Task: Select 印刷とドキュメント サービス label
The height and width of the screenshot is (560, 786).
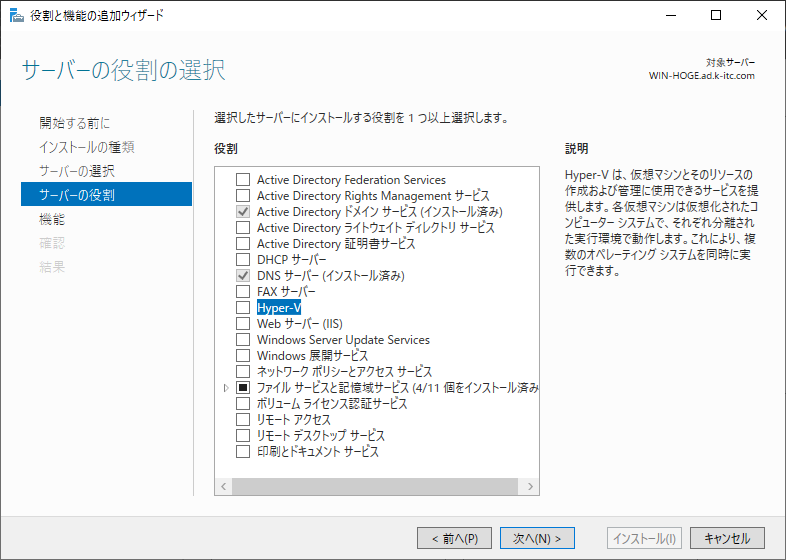Action: point(318,451)
